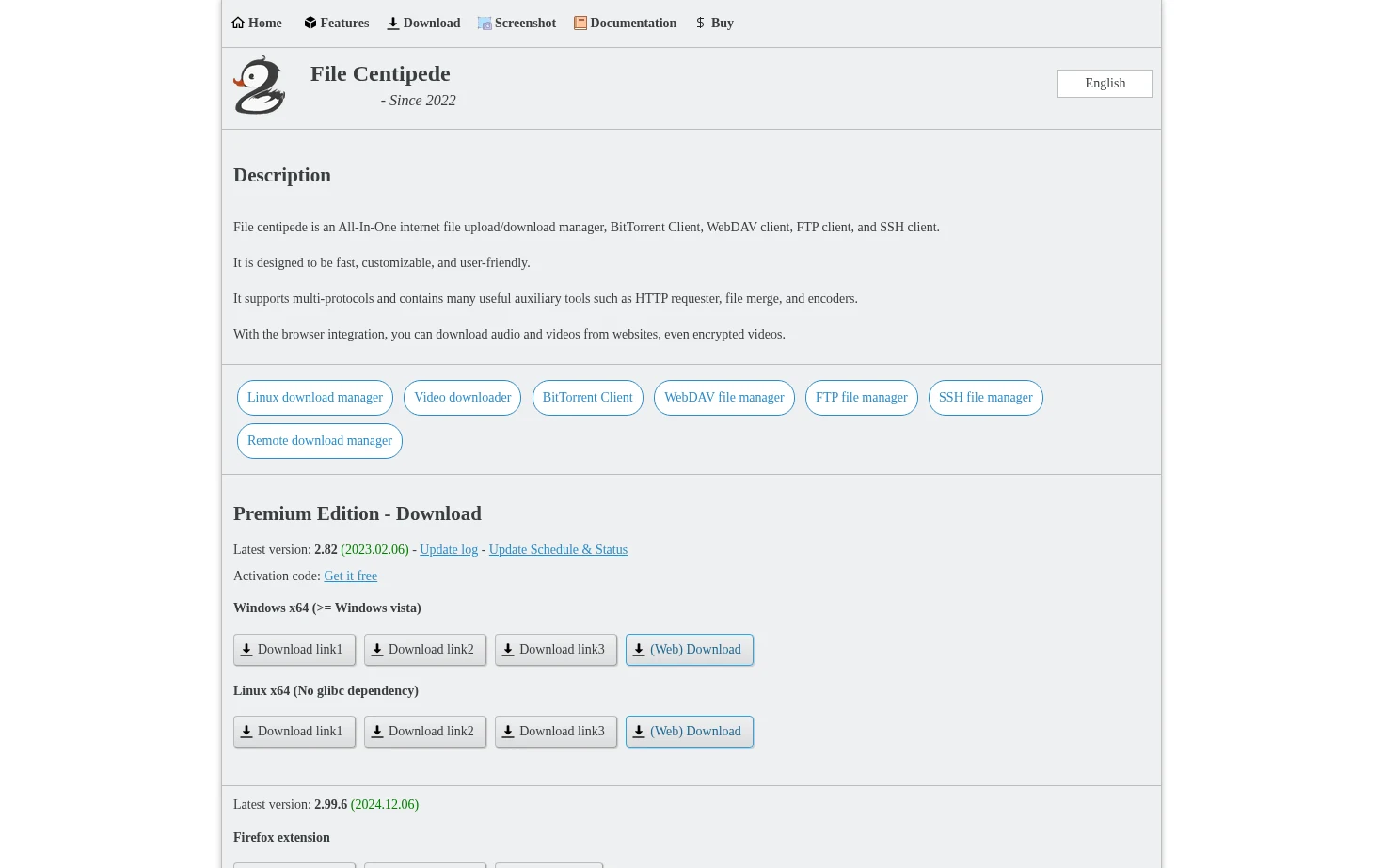The height and width of the screenshot is (868, 1383).
Task: Open the Download navigation item
Action: click(x=423, y=24)
